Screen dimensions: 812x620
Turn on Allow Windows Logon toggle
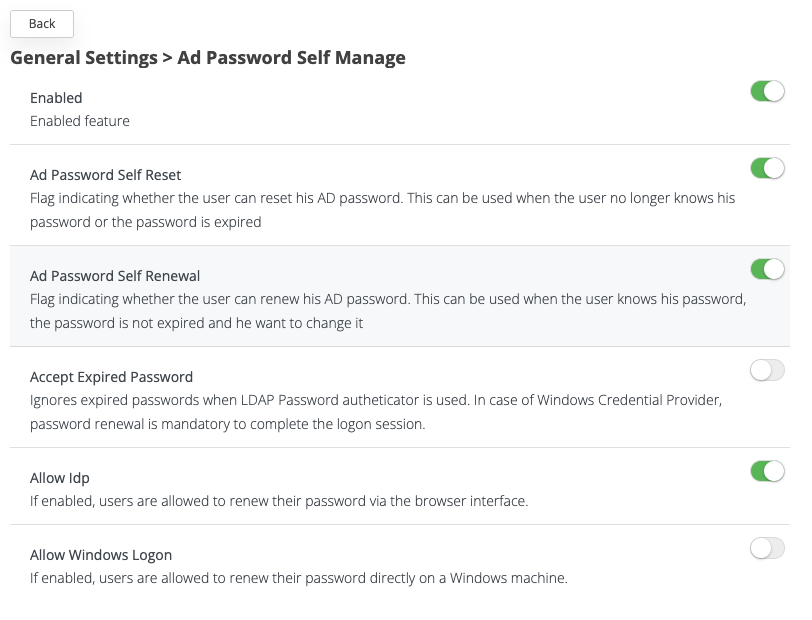[767, 548]
